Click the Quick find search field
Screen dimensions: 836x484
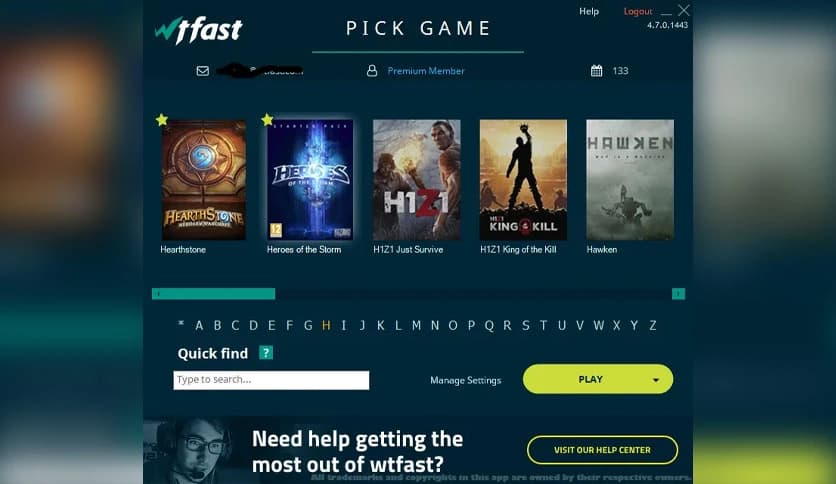coord(271,380)
